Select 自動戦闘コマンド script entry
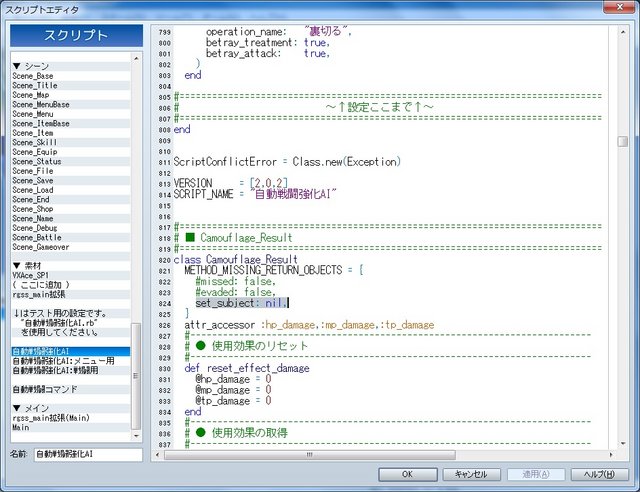Image resolution: width=640 pixels, height=492 pixels. 71,389
